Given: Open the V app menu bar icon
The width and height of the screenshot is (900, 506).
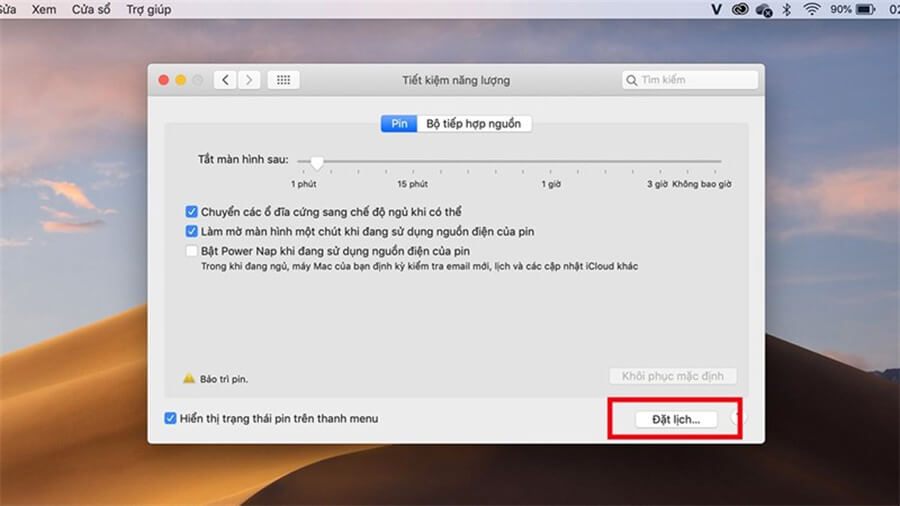Looking at the screenshot, I should [x=716, y=9].
